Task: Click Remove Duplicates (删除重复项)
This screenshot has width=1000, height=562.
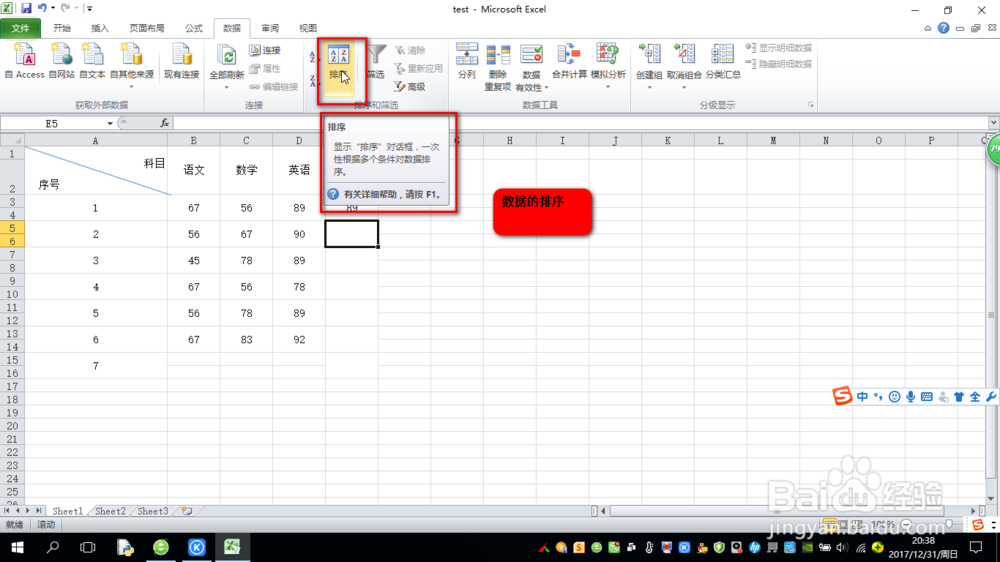Action: pyautogui.click(x=497, y=66)
